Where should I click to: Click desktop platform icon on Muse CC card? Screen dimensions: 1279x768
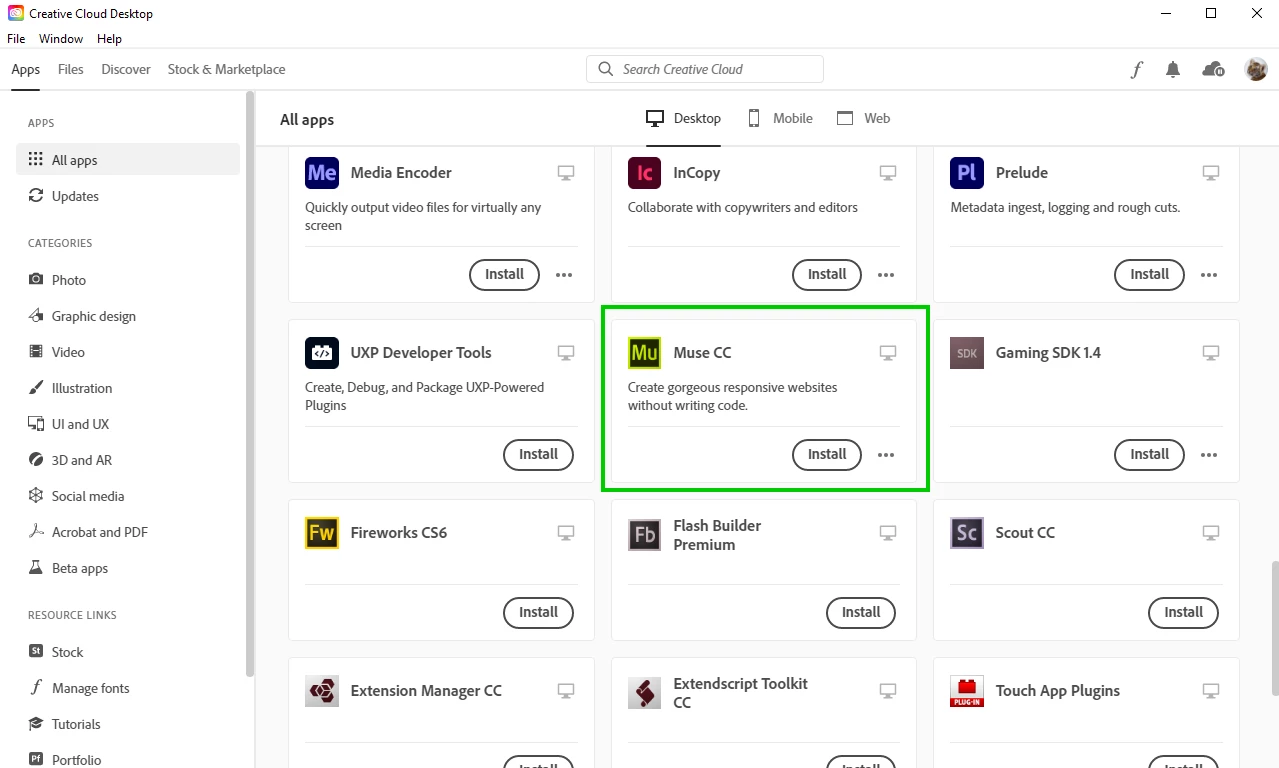click(x=888, y=353)
